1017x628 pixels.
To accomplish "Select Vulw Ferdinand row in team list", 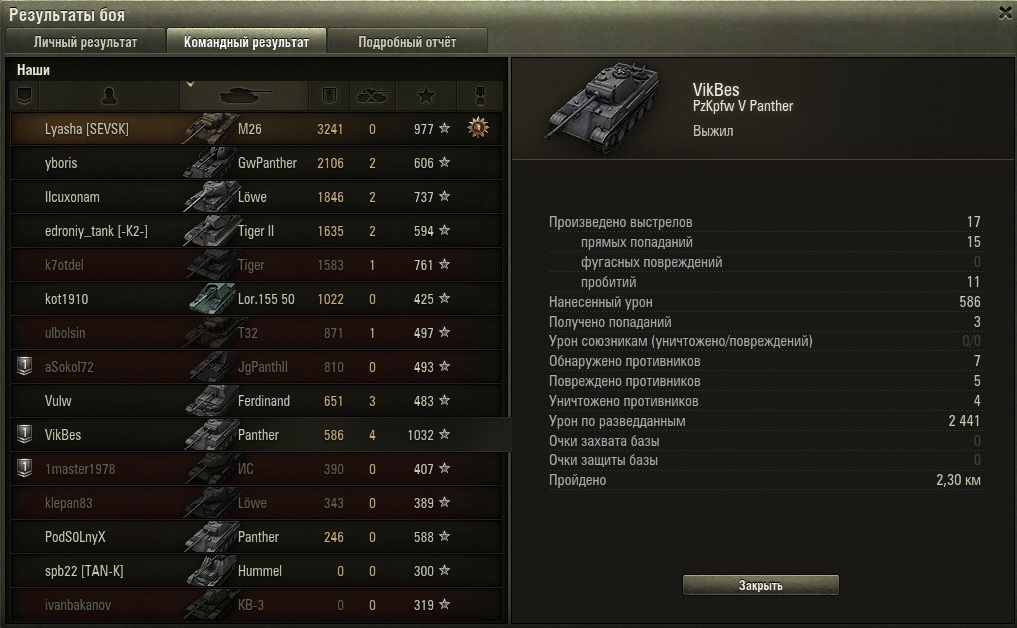I will [256, 401].
